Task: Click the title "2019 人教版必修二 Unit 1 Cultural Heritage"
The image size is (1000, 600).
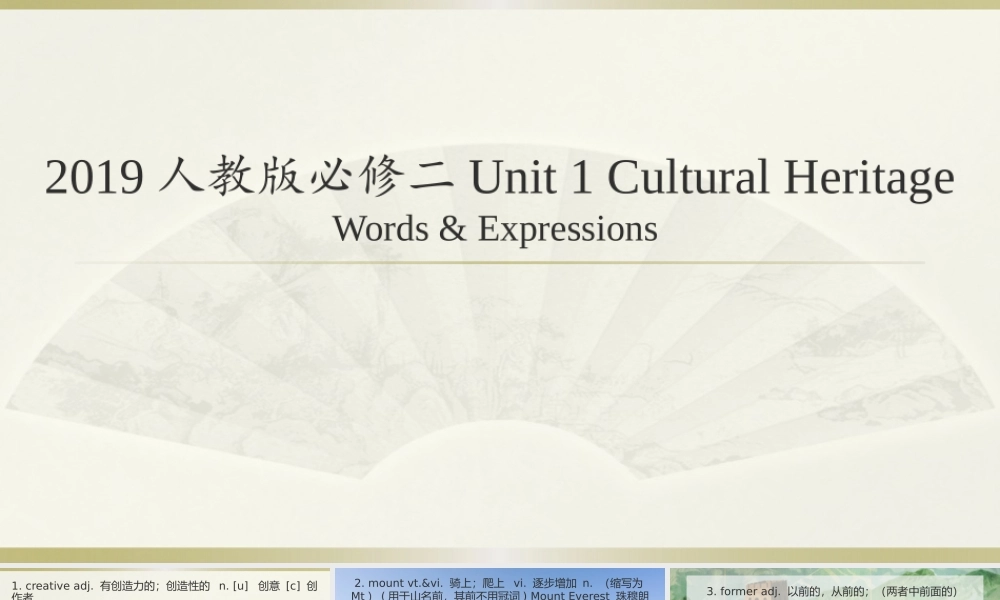Action: (x=500, y=177)
